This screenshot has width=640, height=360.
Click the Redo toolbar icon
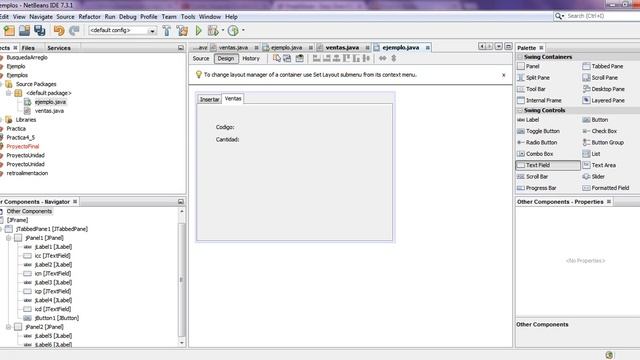[74, 31]
